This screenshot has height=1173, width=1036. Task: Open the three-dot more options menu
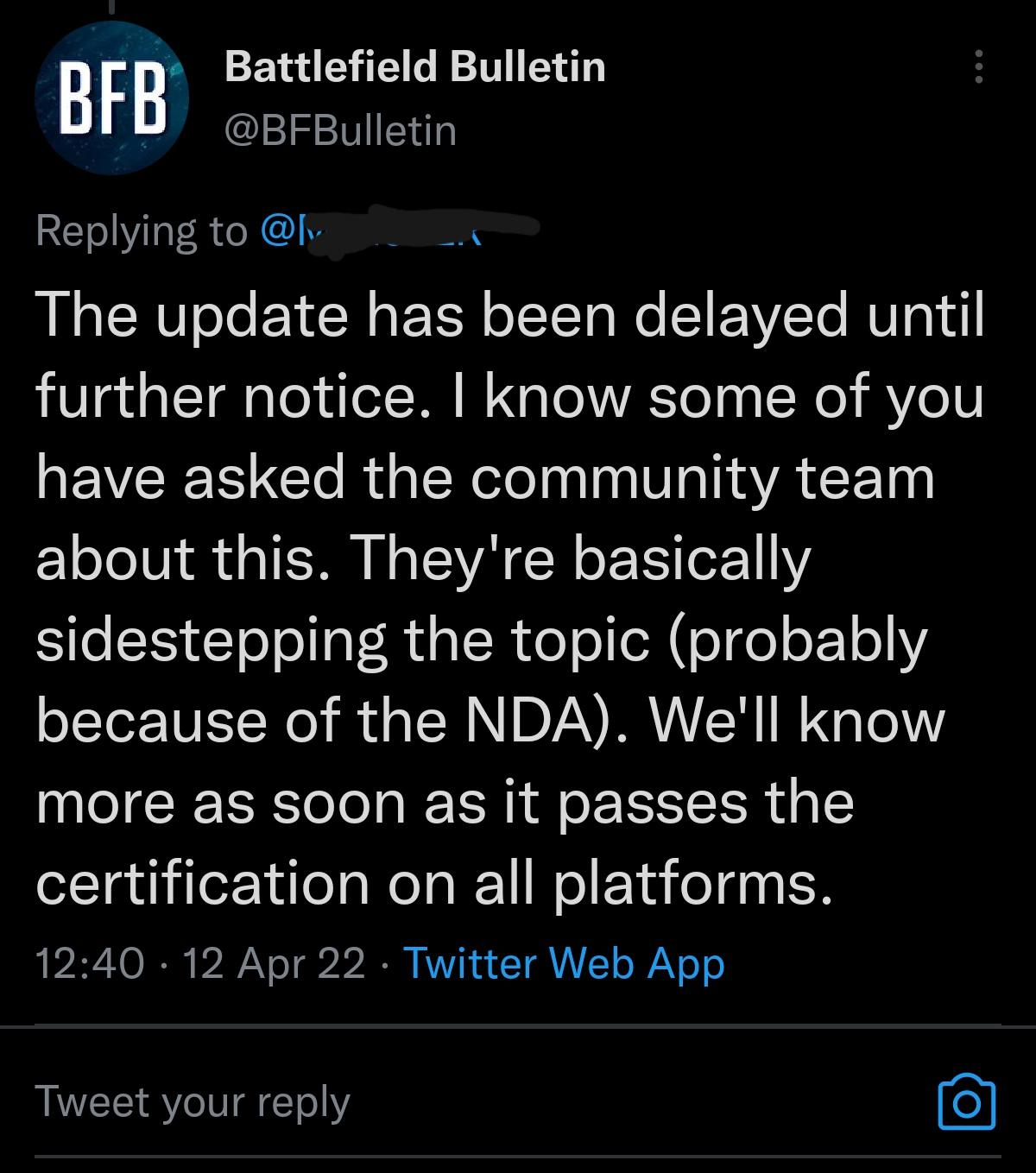[x=977, y=66]
